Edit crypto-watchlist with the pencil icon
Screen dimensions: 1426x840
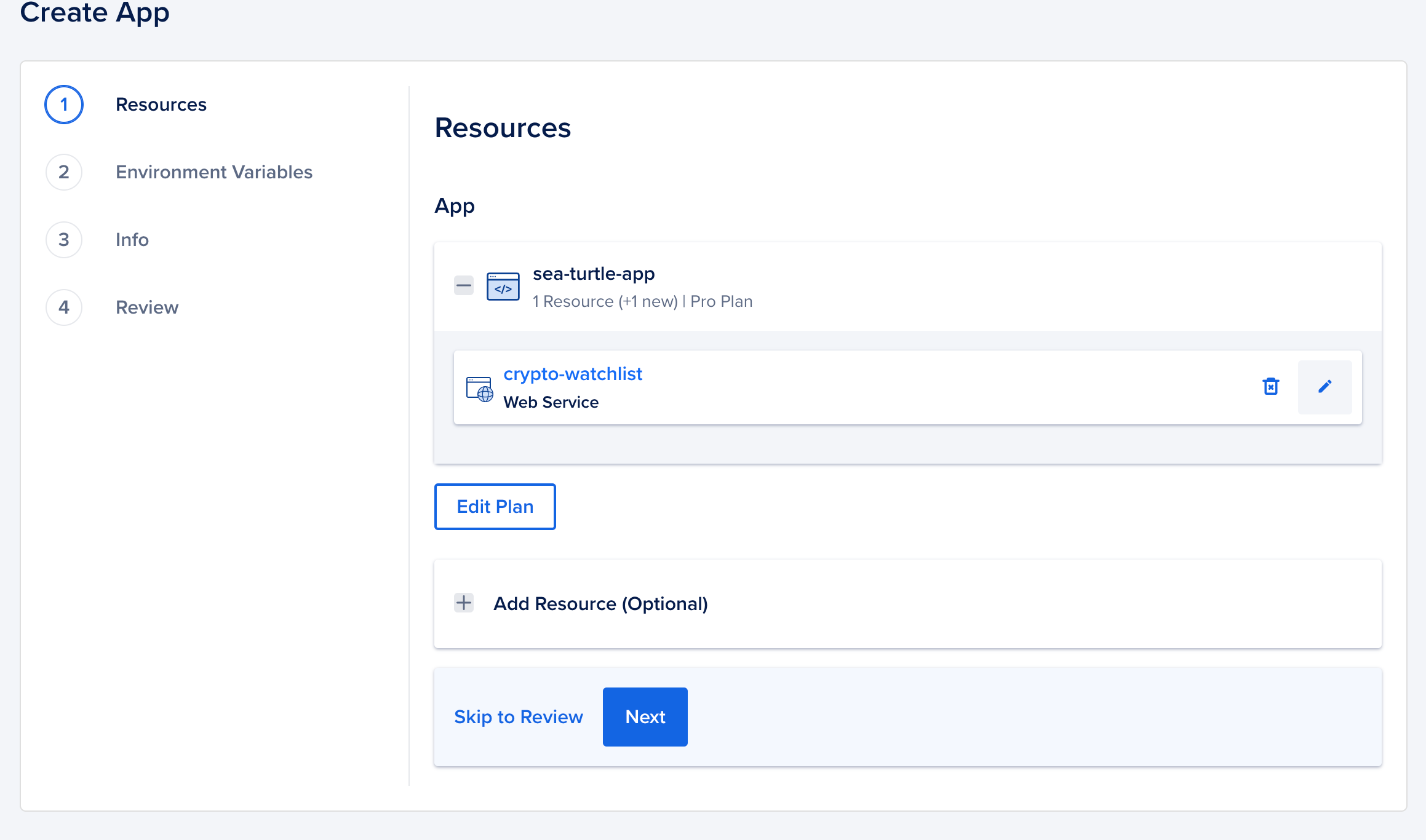pos(1324,386)
